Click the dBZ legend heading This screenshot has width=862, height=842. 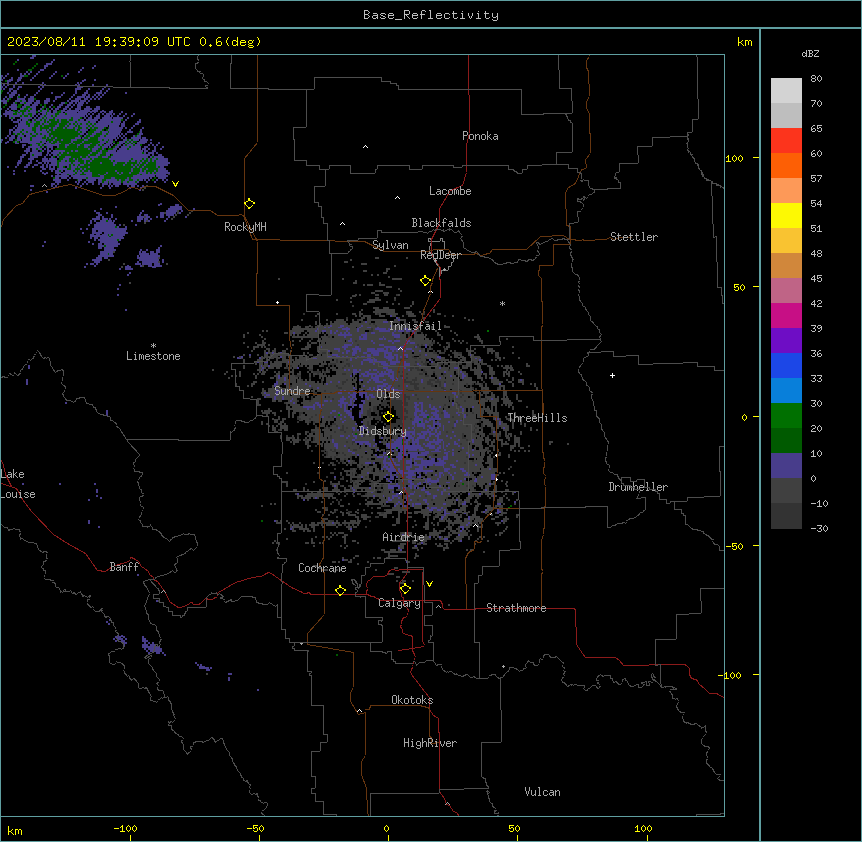tap(810, 54)
